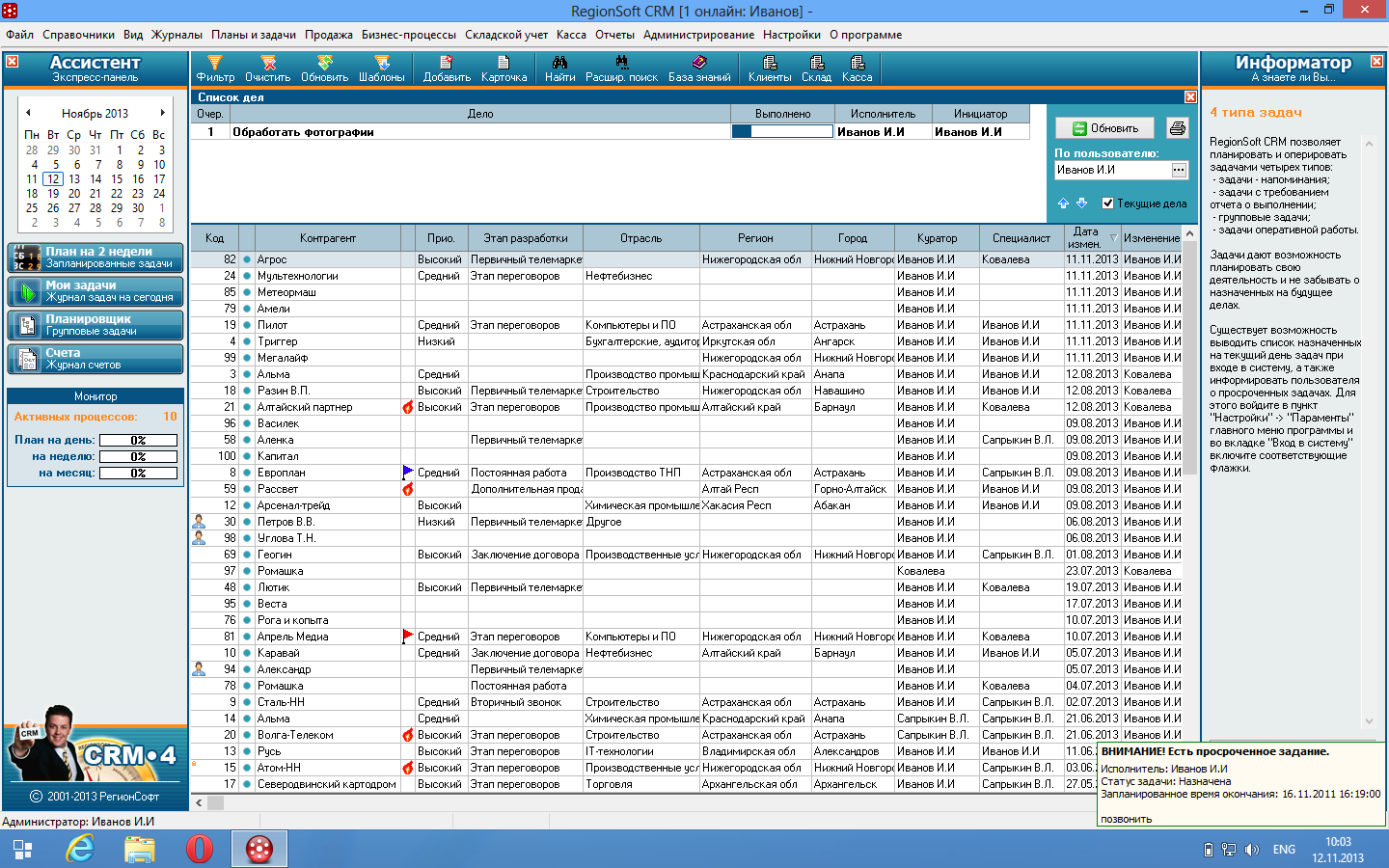
Task: Click the Добавить toolbar icon
Action: click(447, 68)
